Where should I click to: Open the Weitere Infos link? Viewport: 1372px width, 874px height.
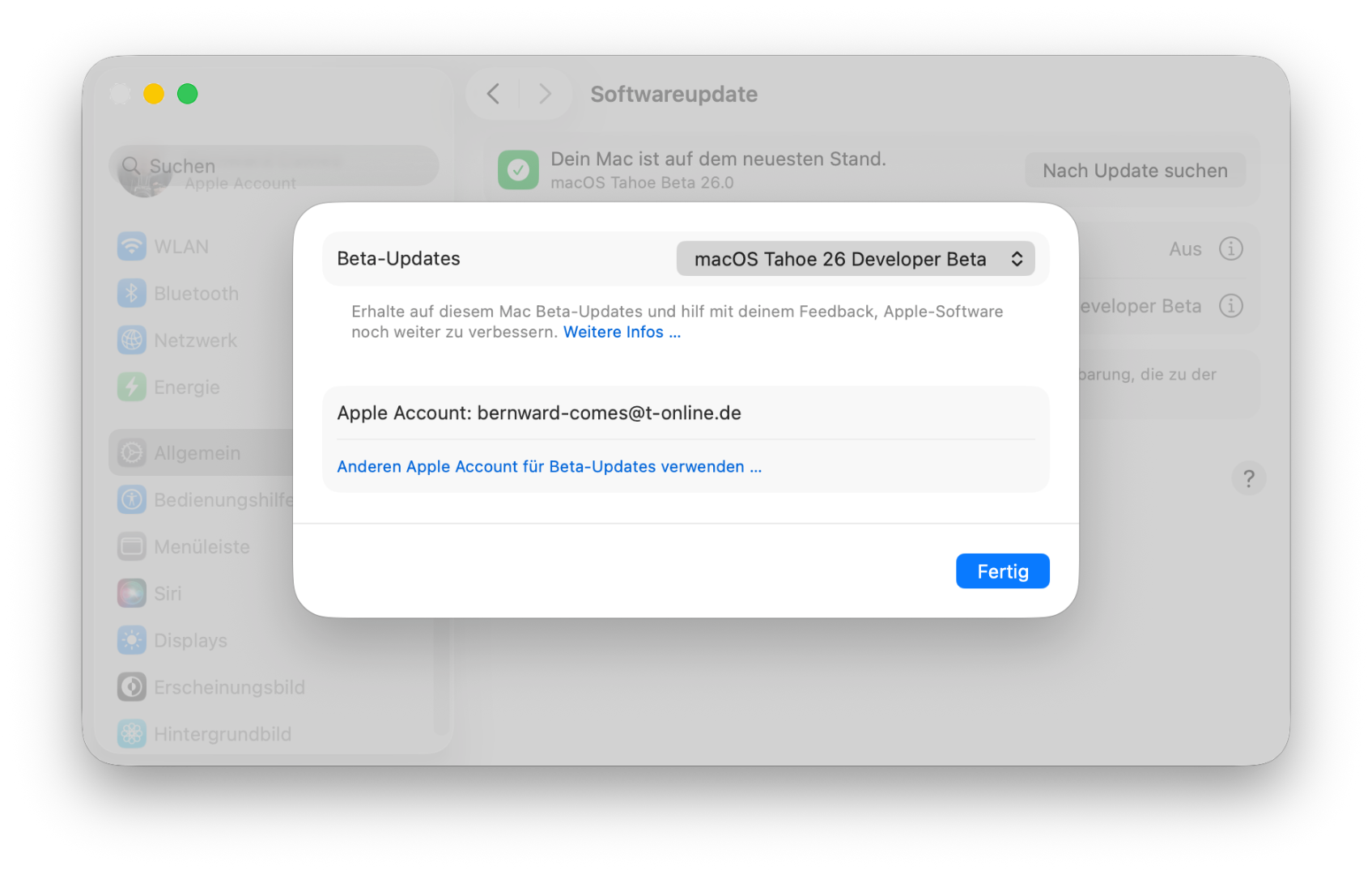tap(622, 333)
